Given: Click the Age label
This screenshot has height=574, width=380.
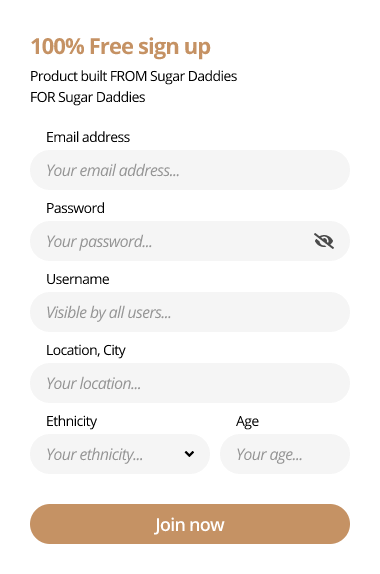Looking at the screenshot, I should click(247, 422).
